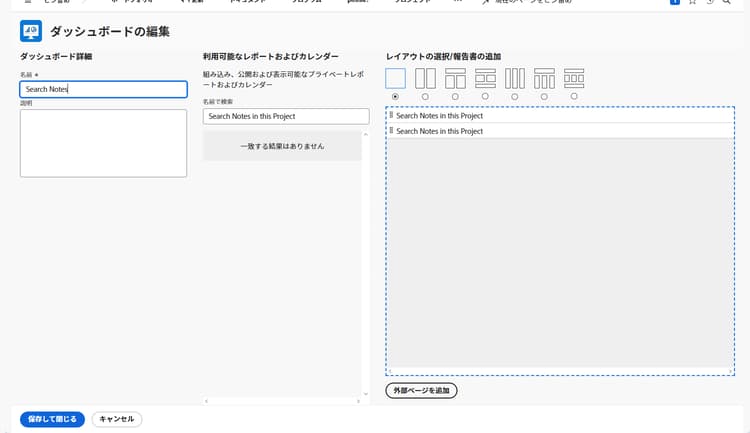Image resolution: width=750 pixels, height=433 pixels.
Task: Click the レイアウトの選択/報告書の追加 heading
Action: click(443, 56)
